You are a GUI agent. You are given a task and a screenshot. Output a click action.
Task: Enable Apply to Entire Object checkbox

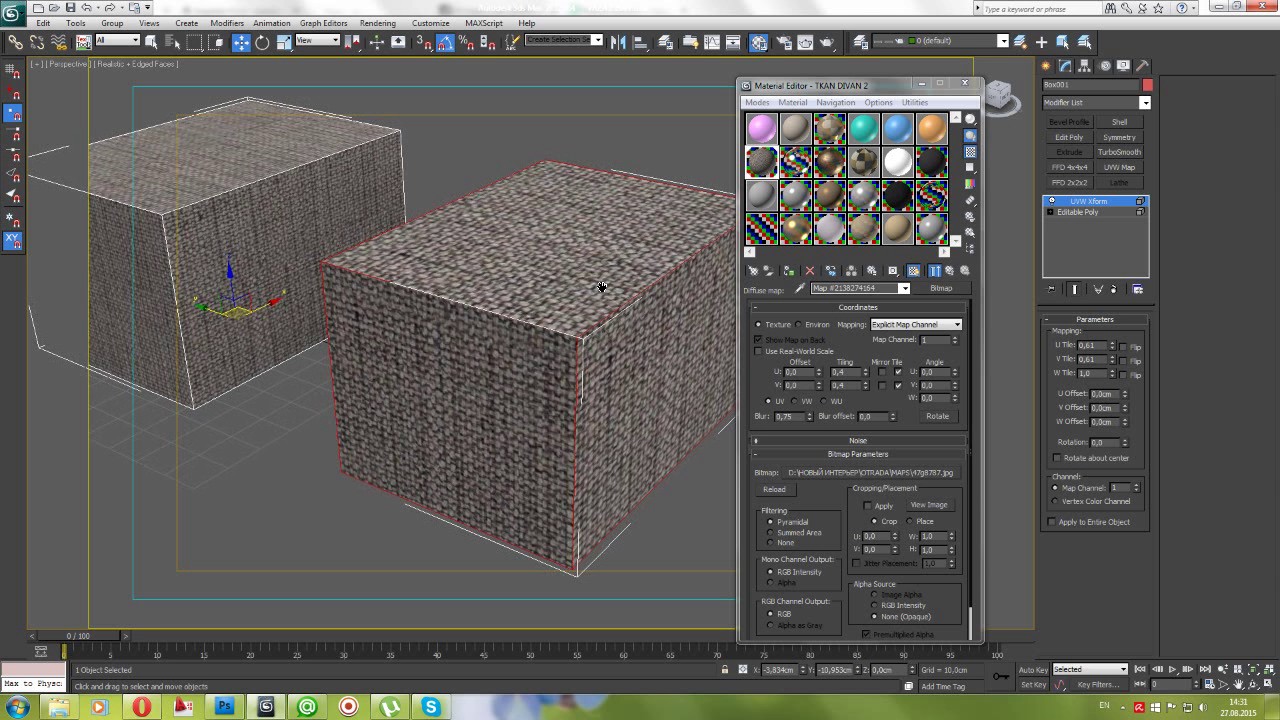1052,522
